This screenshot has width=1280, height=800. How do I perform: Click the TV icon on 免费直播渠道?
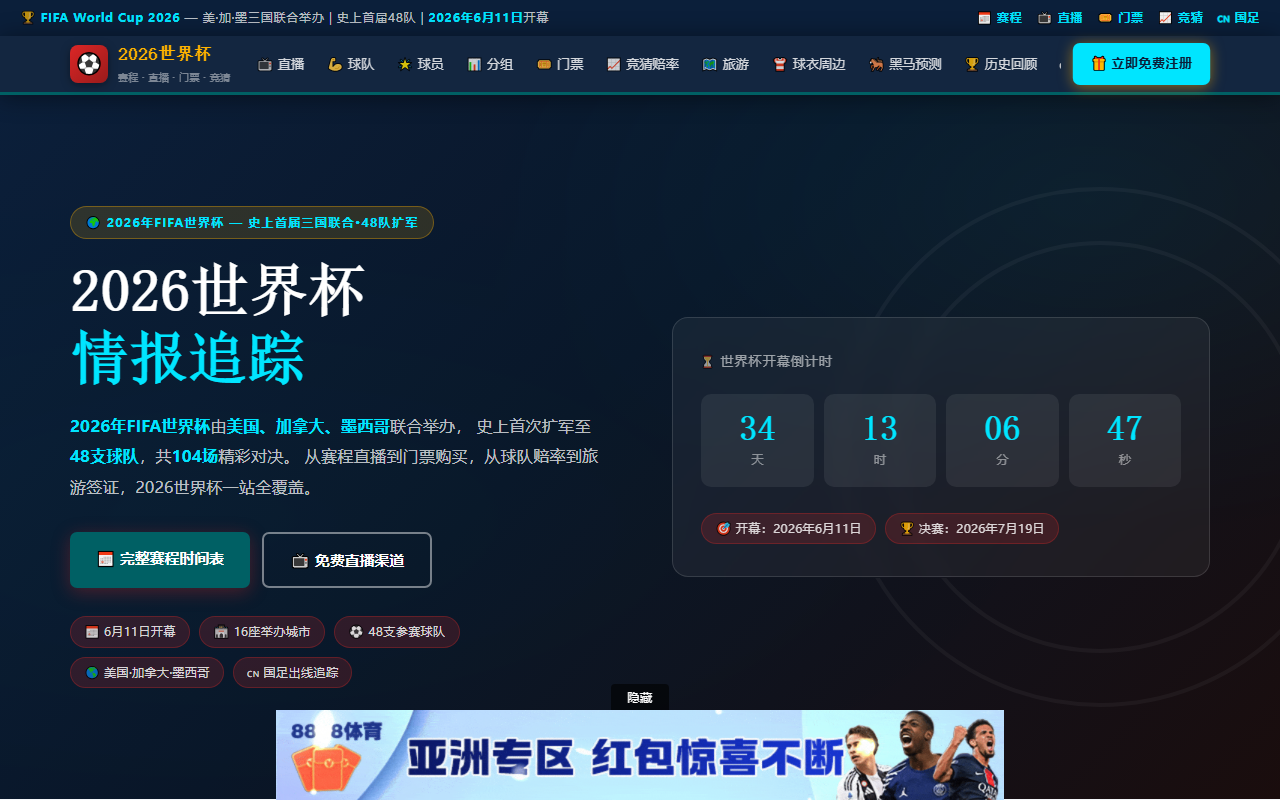(300, 561)
